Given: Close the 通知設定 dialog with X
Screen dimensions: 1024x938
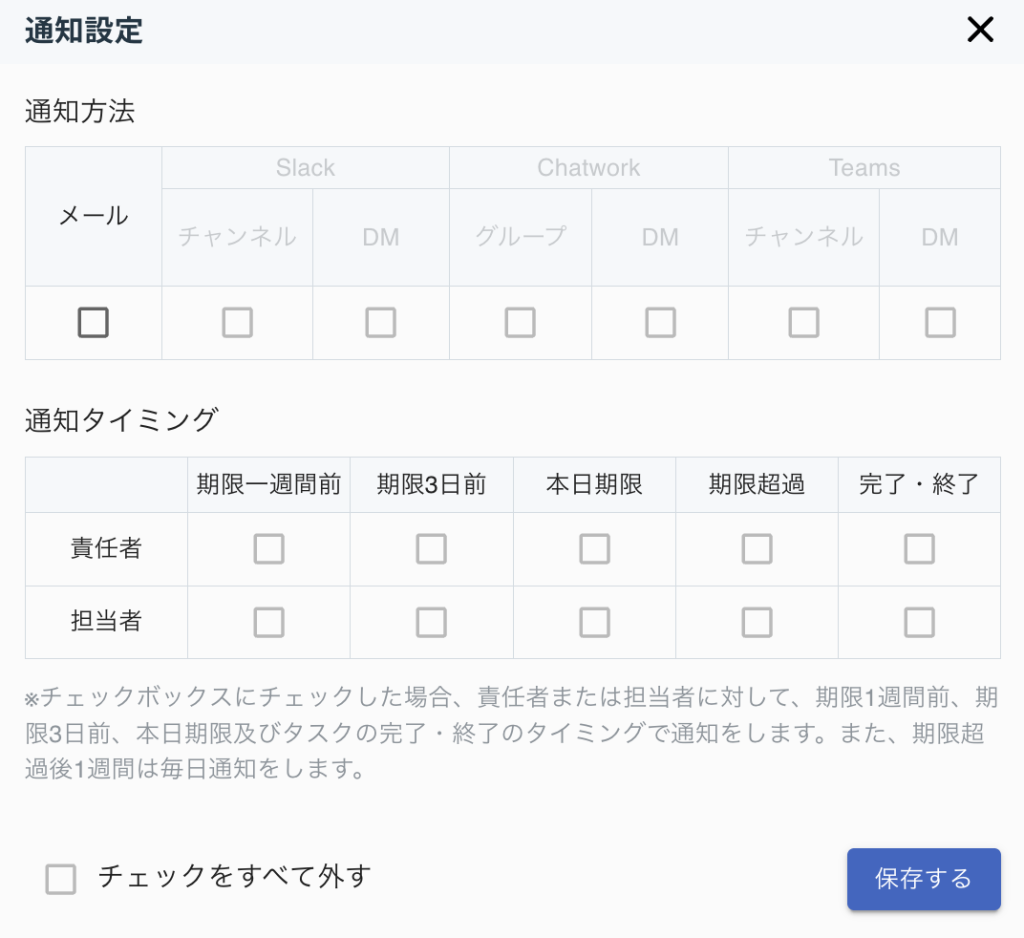Looking at the screenshot, I should [x=980, y=30].
